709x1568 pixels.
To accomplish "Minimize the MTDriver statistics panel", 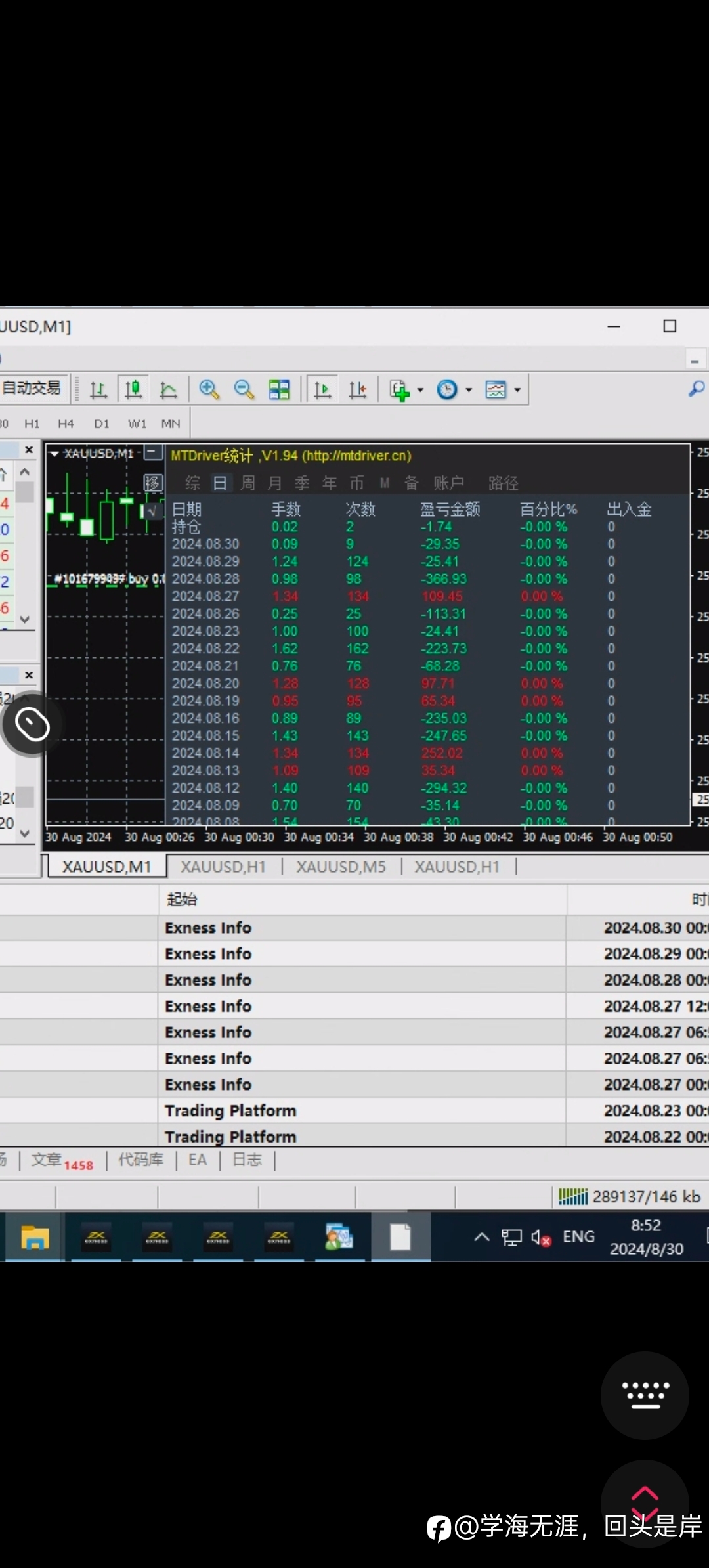I will 153,452.
